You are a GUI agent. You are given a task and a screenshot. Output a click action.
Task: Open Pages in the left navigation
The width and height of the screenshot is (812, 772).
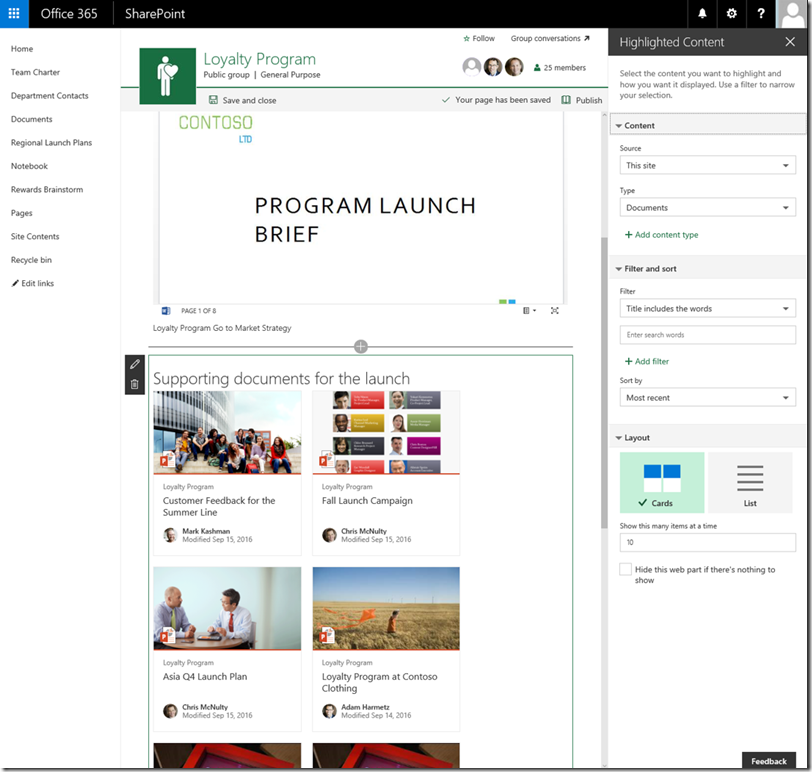(21, 213)
